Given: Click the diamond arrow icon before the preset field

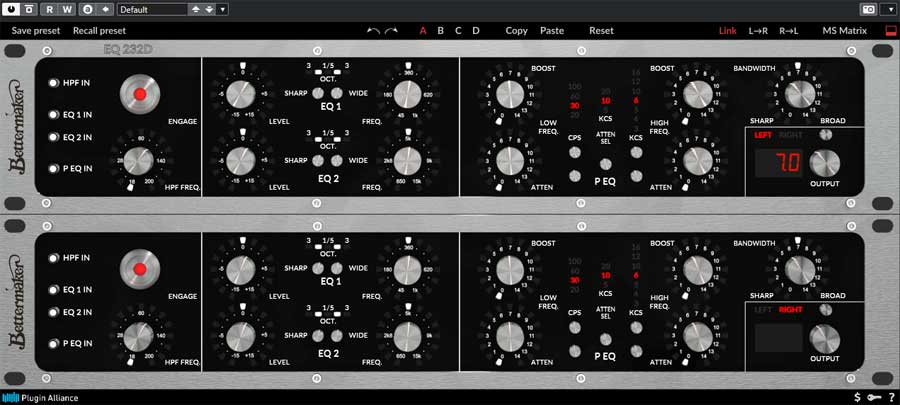Looking at the screenshot, I should pos(104,9).
